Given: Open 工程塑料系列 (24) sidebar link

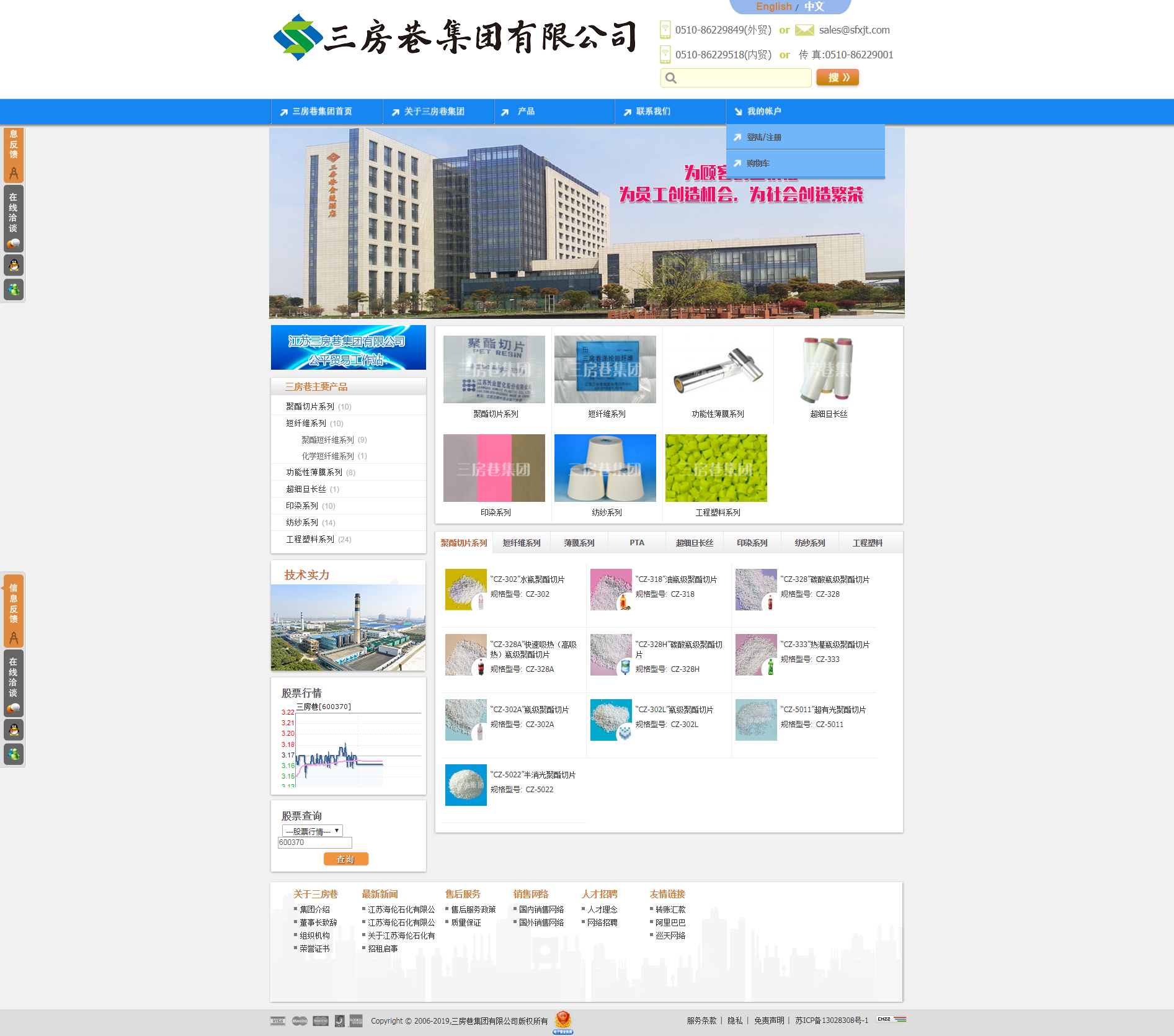Looking at the screenshot, I should [319, 539].
